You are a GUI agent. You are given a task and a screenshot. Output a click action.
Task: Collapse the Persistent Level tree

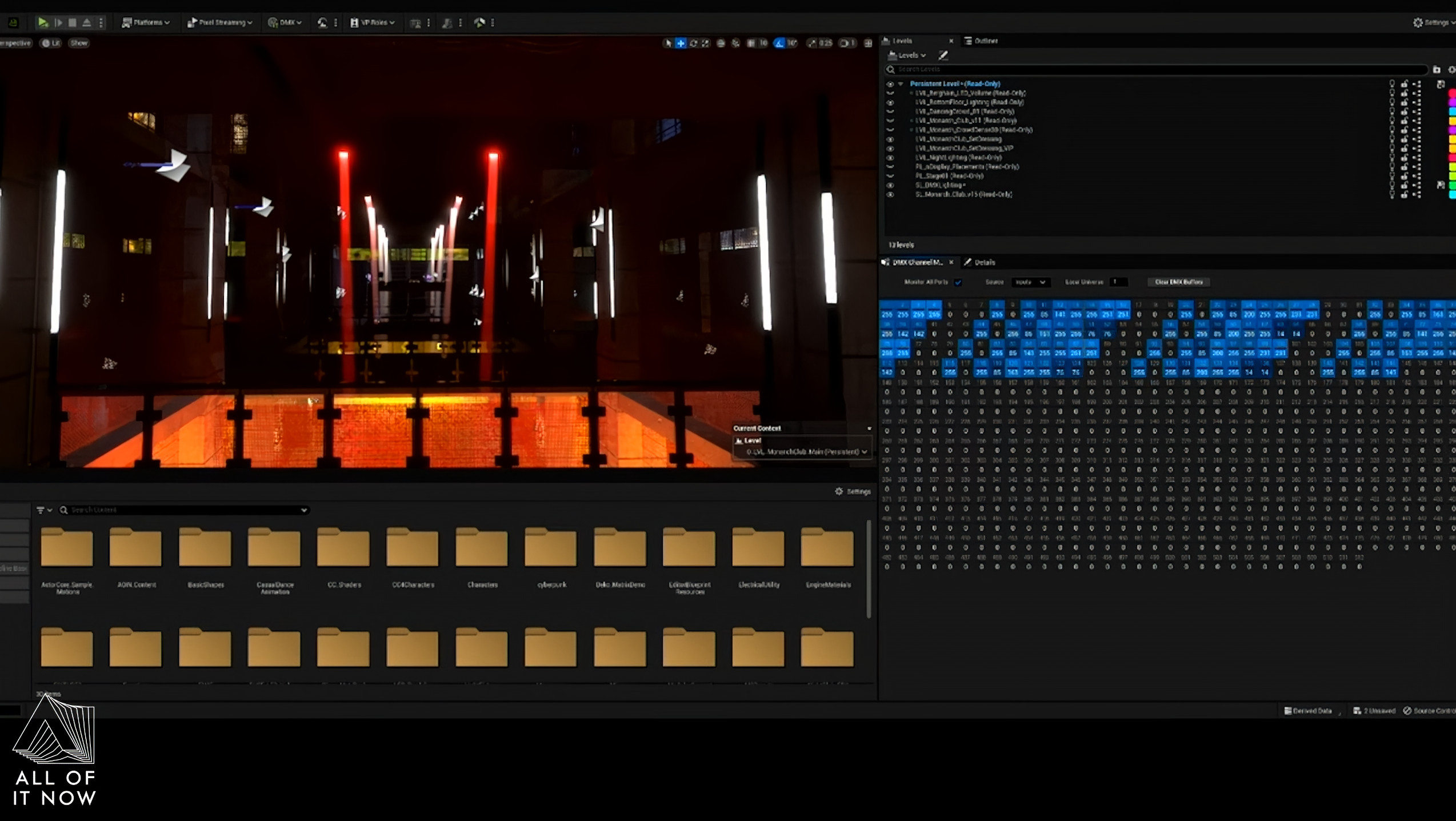[901, 84]
